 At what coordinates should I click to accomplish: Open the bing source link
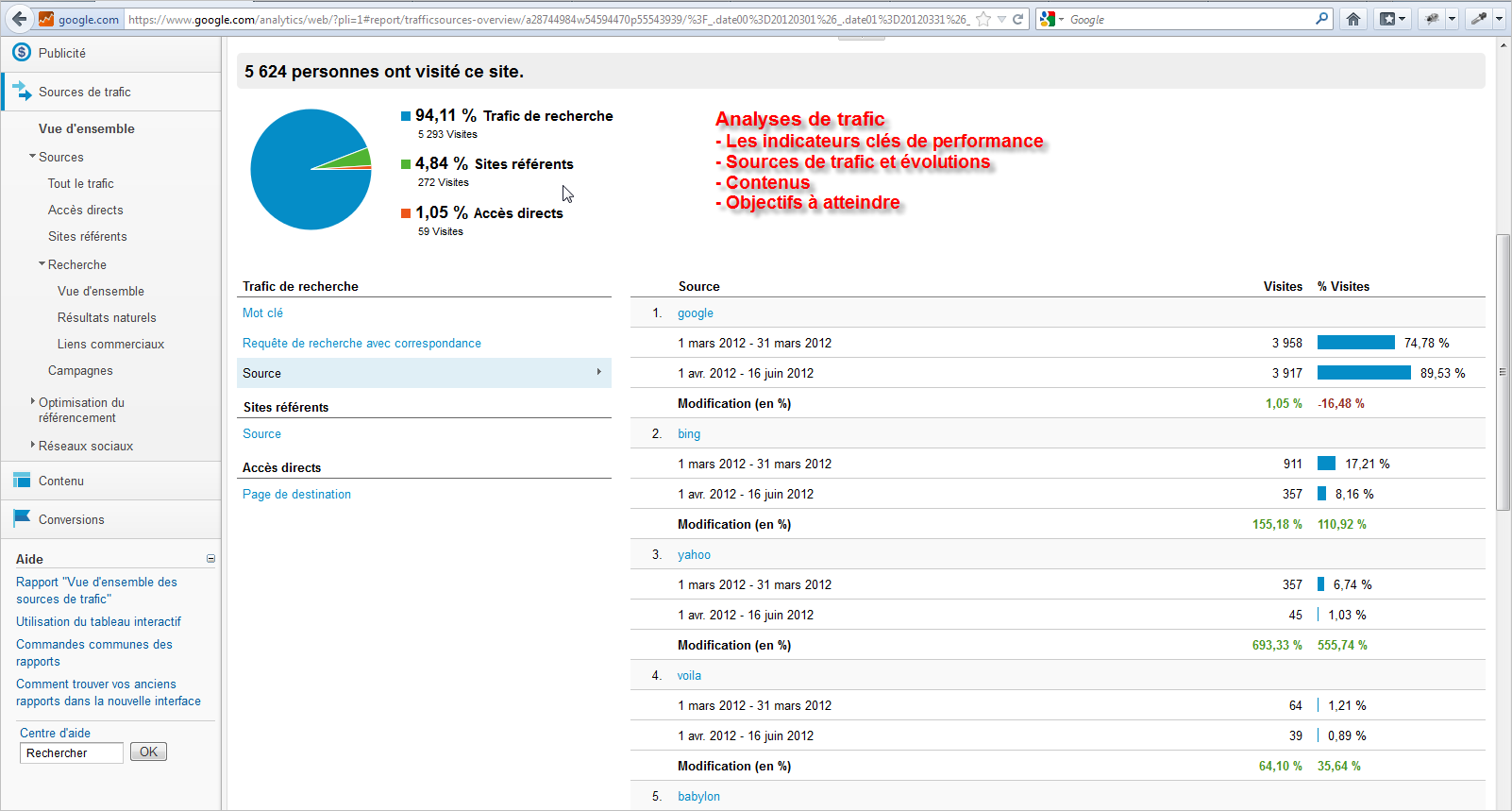[x=689, y=433]
